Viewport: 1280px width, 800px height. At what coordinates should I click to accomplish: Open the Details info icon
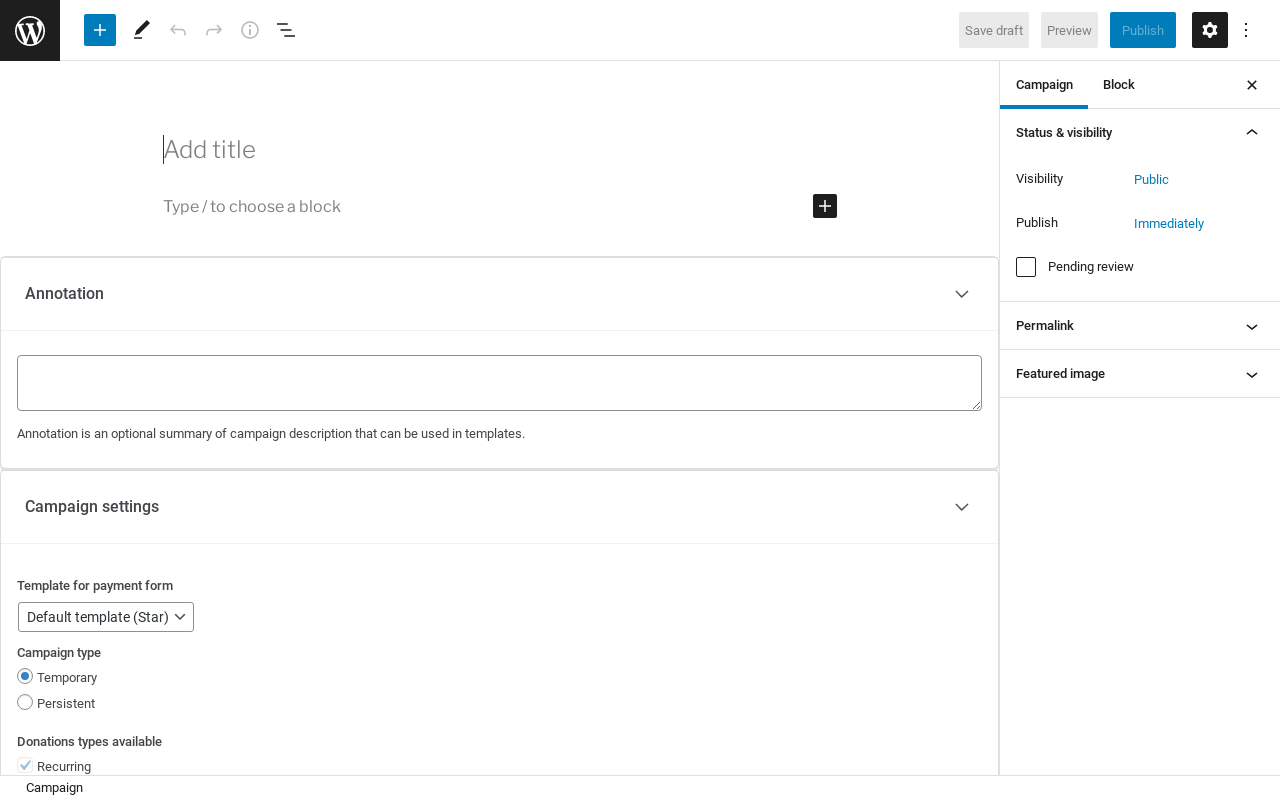[250, 30]
